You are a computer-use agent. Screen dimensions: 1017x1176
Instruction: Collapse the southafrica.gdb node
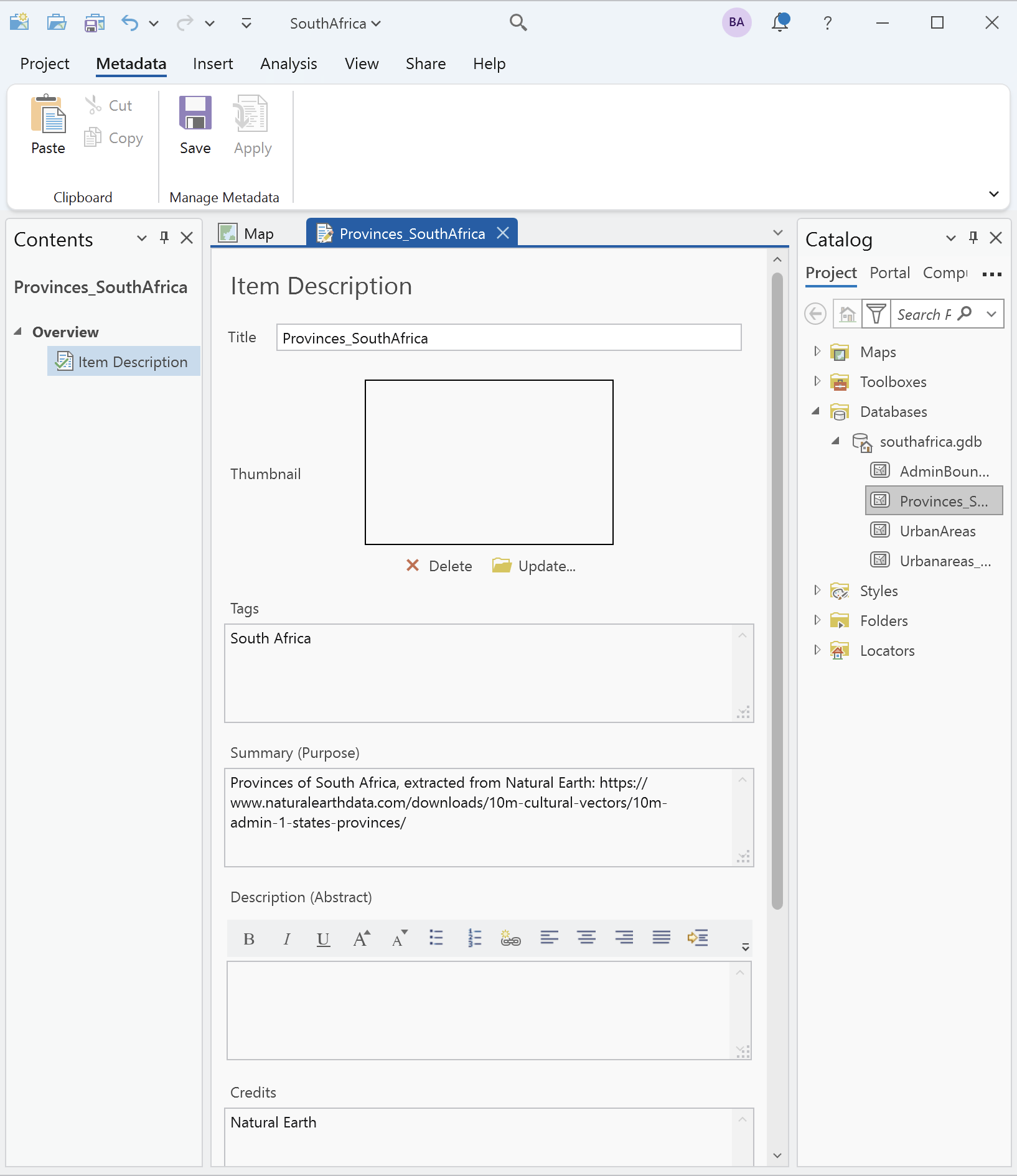pos(836,441)
